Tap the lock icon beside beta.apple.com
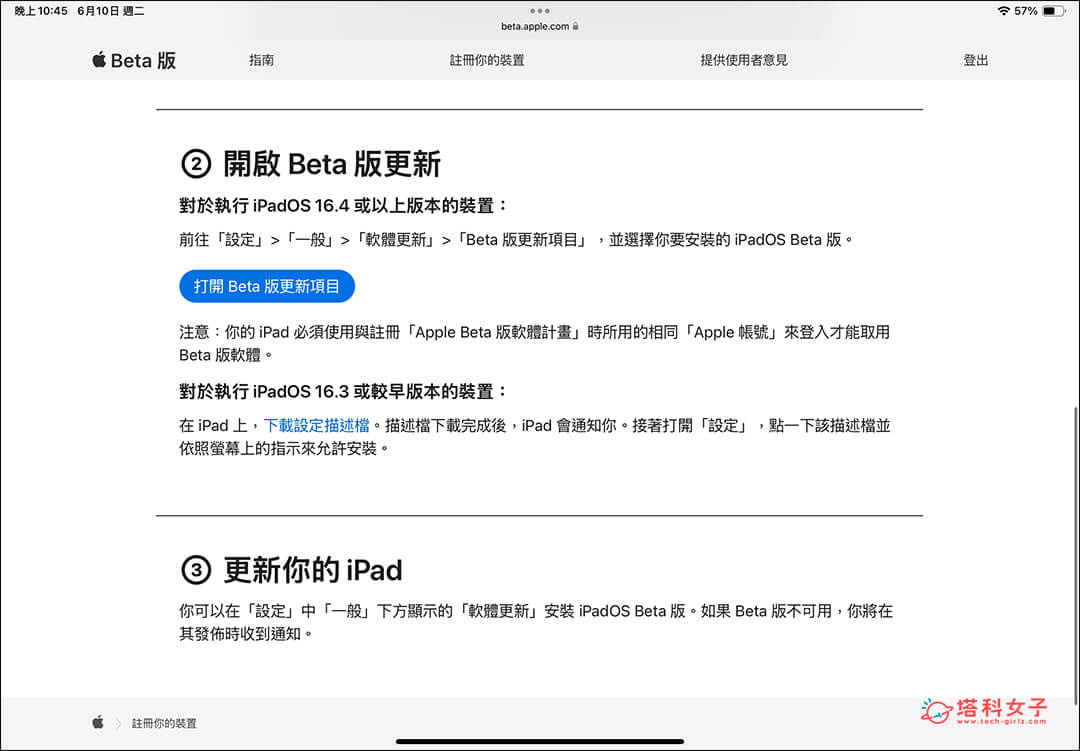 [575, 26]
